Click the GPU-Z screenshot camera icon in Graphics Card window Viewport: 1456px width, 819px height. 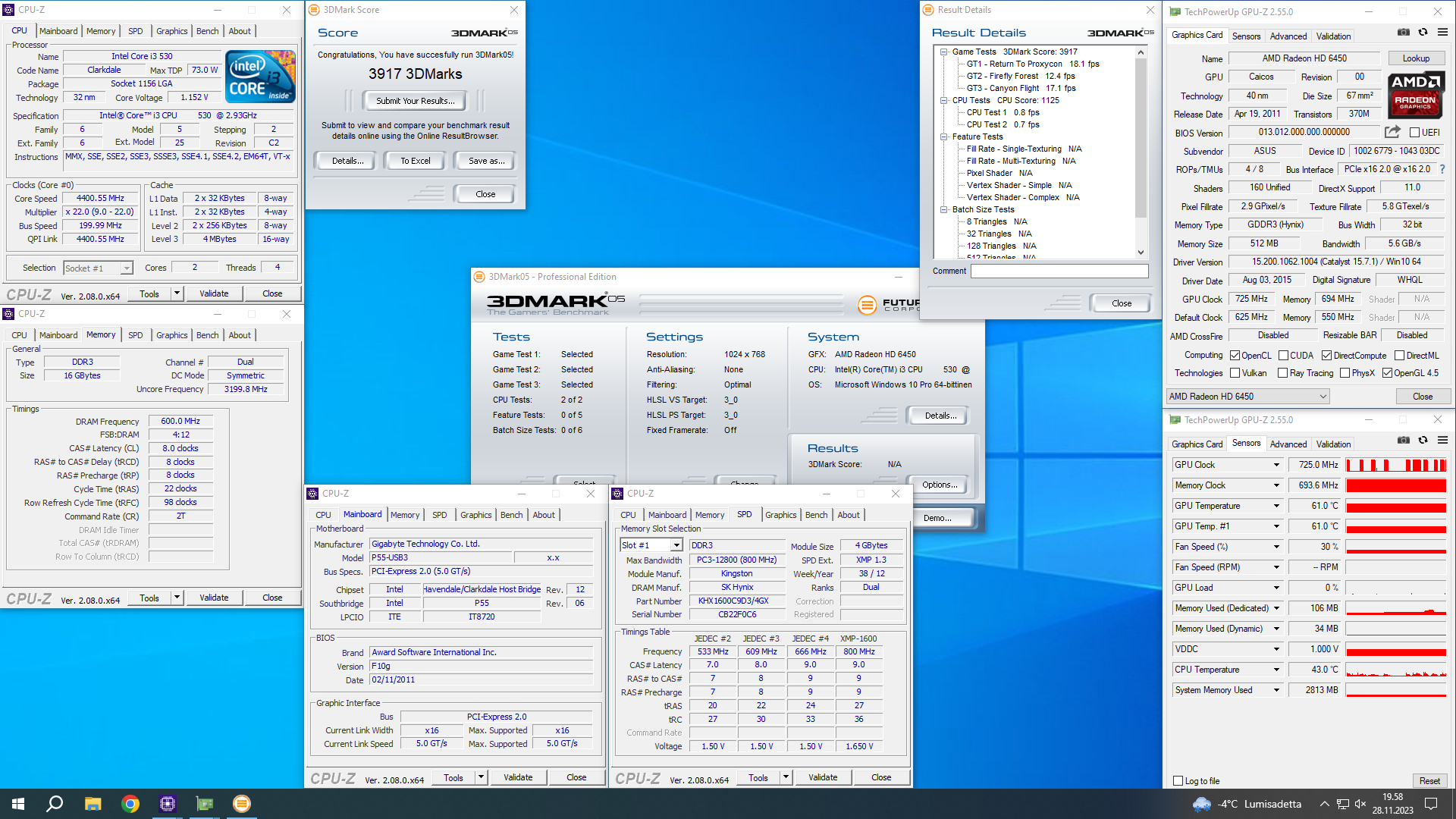(x=1404, y=33)
